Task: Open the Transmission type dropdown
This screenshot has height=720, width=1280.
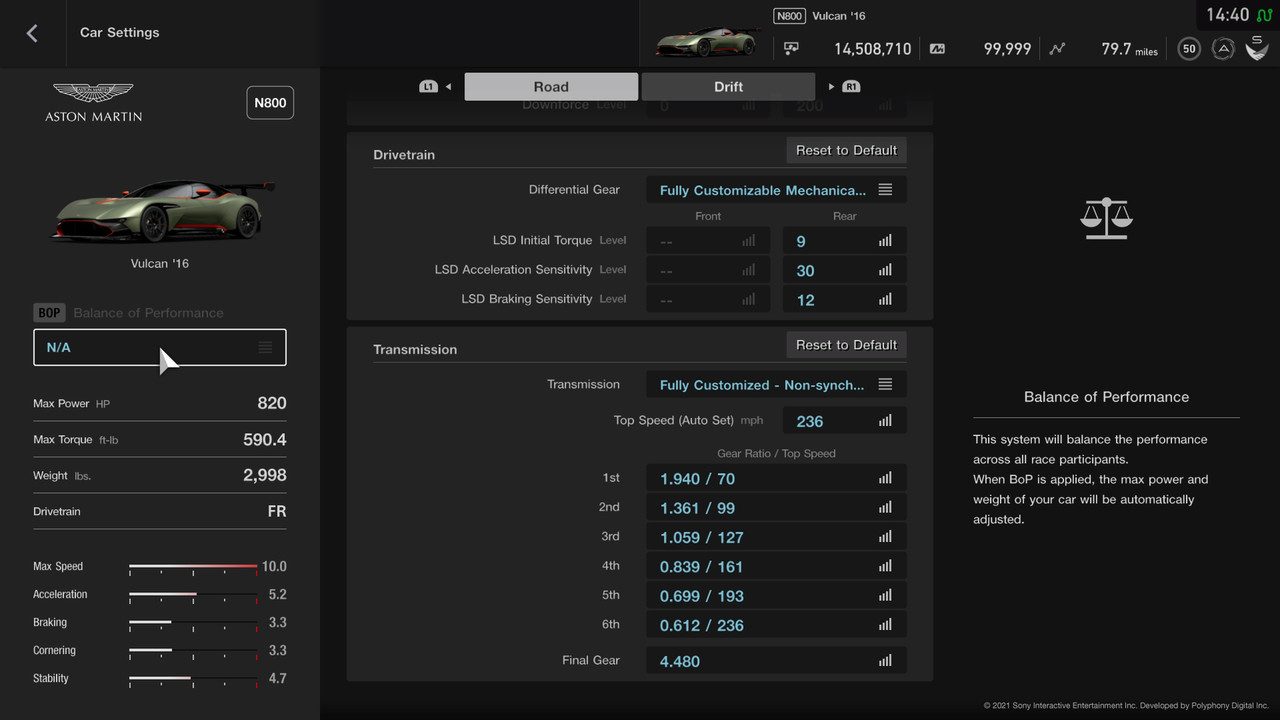Action: pos(776,385)
